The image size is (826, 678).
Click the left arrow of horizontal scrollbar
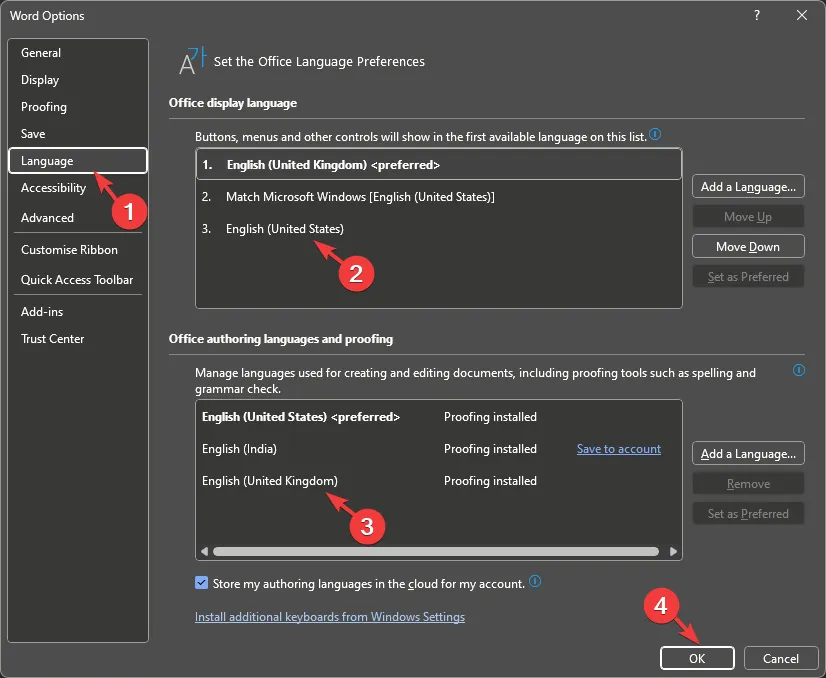[x=204, y=552]
